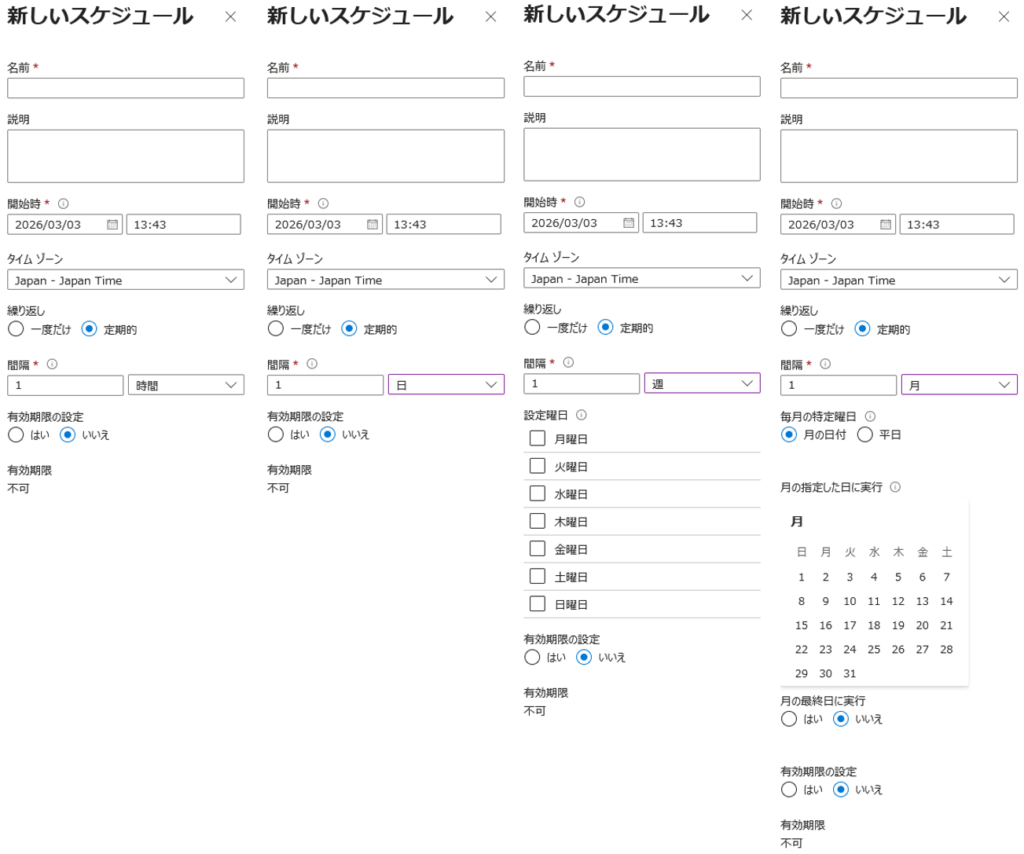
Task: Click the info icon next to 設定曜日
Action: (x=581, y=415)
